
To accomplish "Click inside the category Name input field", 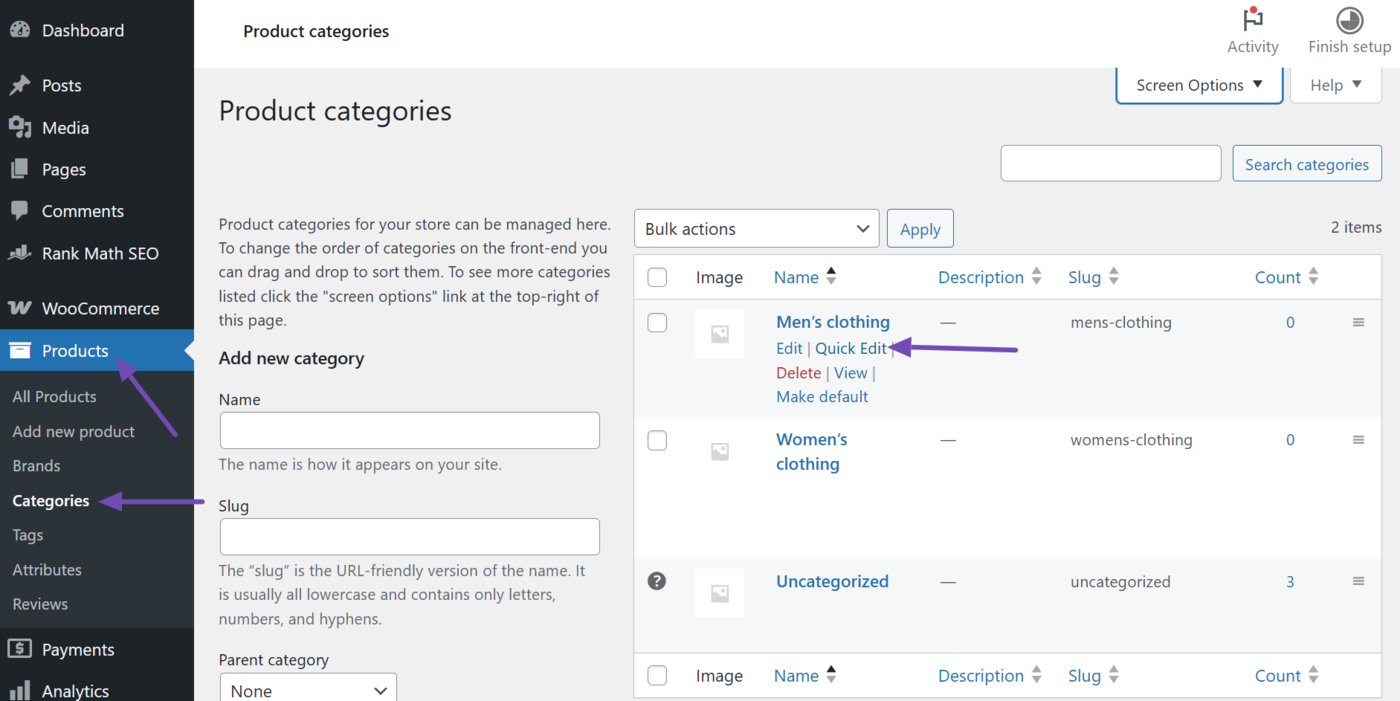I will [x=409, y=430].
